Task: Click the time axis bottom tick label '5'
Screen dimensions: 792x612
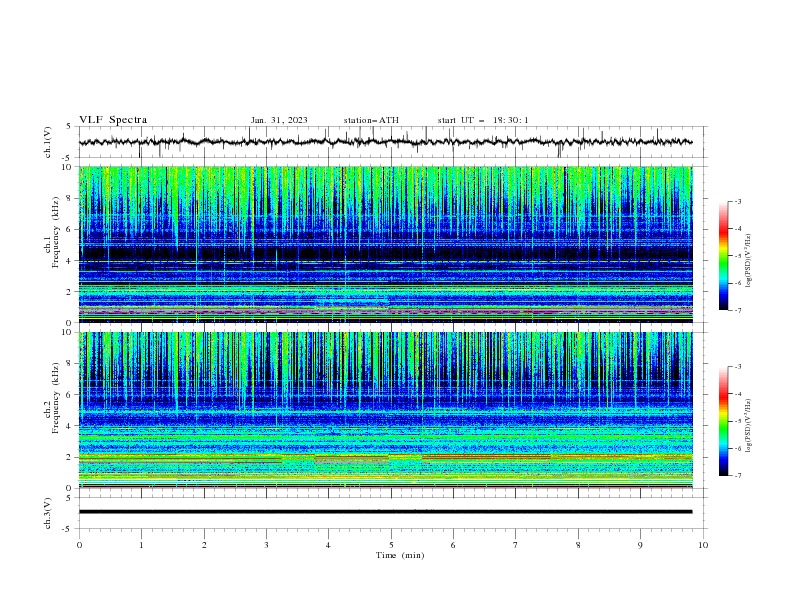Action: [391, 545]
